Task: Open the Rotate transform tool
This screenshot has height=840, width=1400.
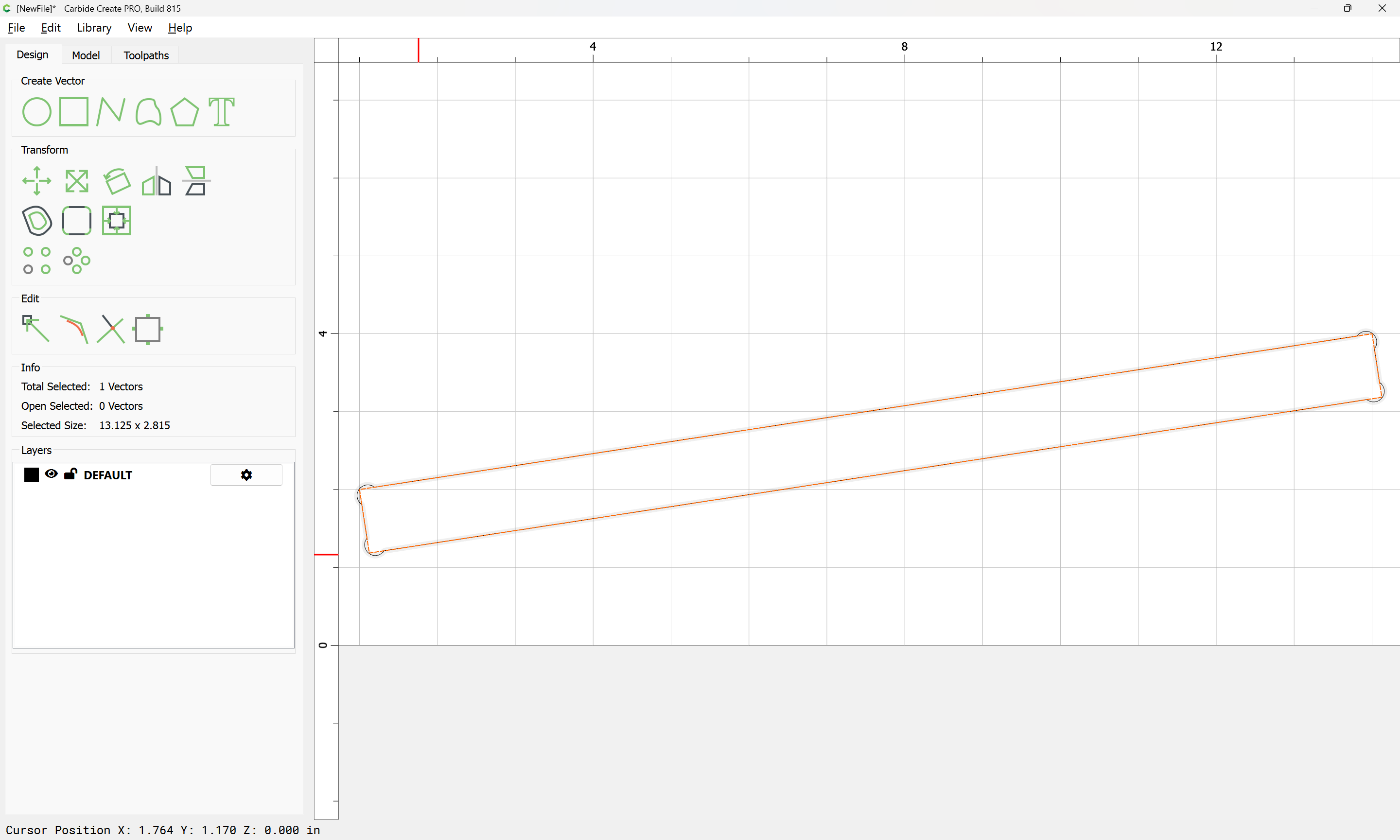Action: [117, 181]
